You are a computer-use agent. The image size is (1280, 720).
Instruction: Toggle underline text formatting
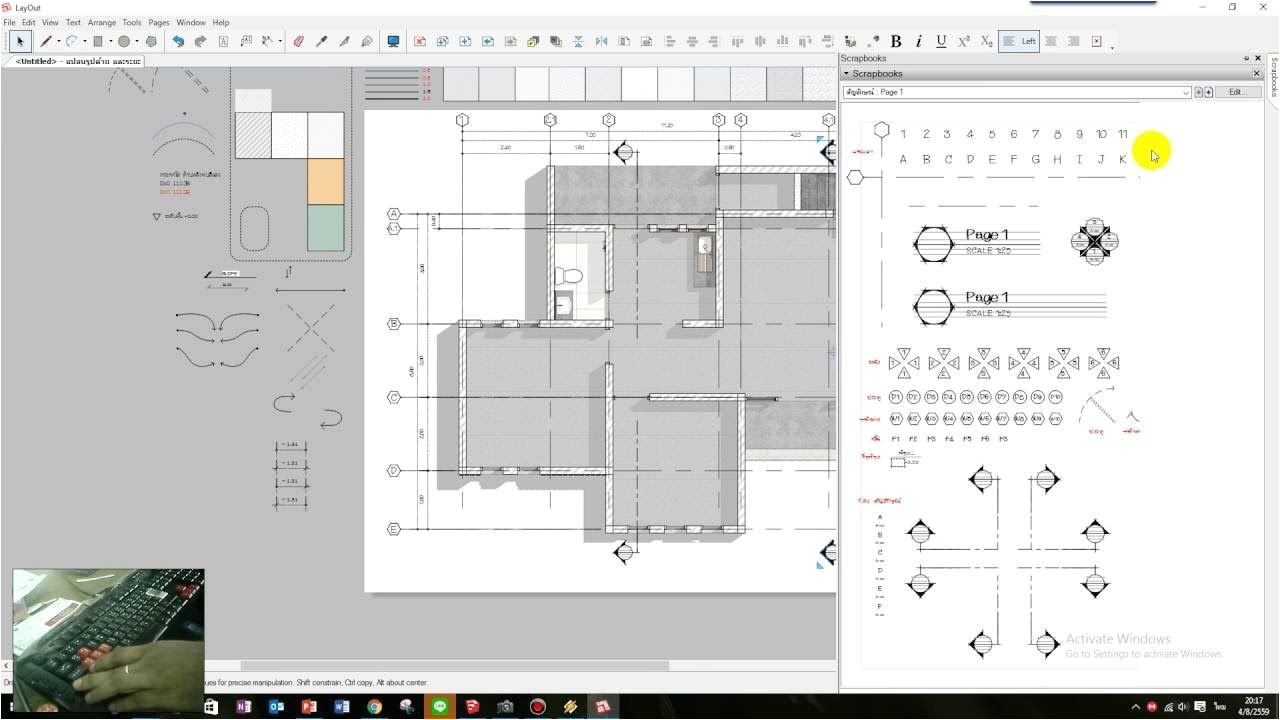(x=941, y=41)
